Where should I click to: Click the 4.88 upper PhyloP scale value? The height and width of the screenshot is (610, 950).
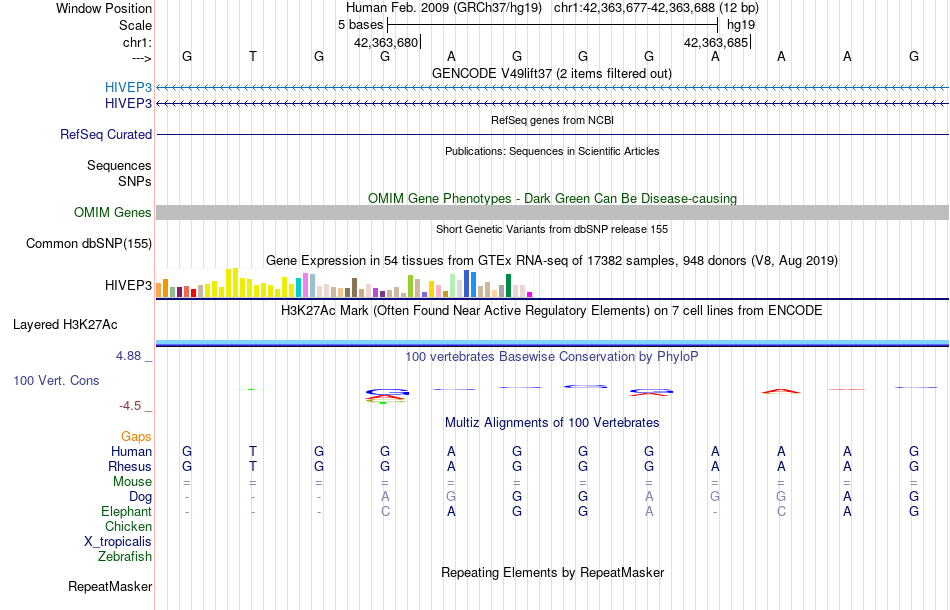click(128, 356)
